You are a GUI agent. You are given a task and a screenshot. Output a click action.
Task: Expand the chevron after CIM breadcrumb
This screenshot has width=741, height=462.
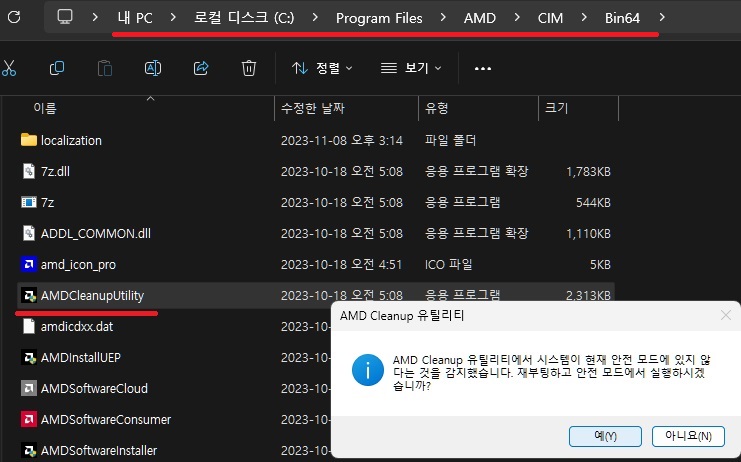[584, 17]
